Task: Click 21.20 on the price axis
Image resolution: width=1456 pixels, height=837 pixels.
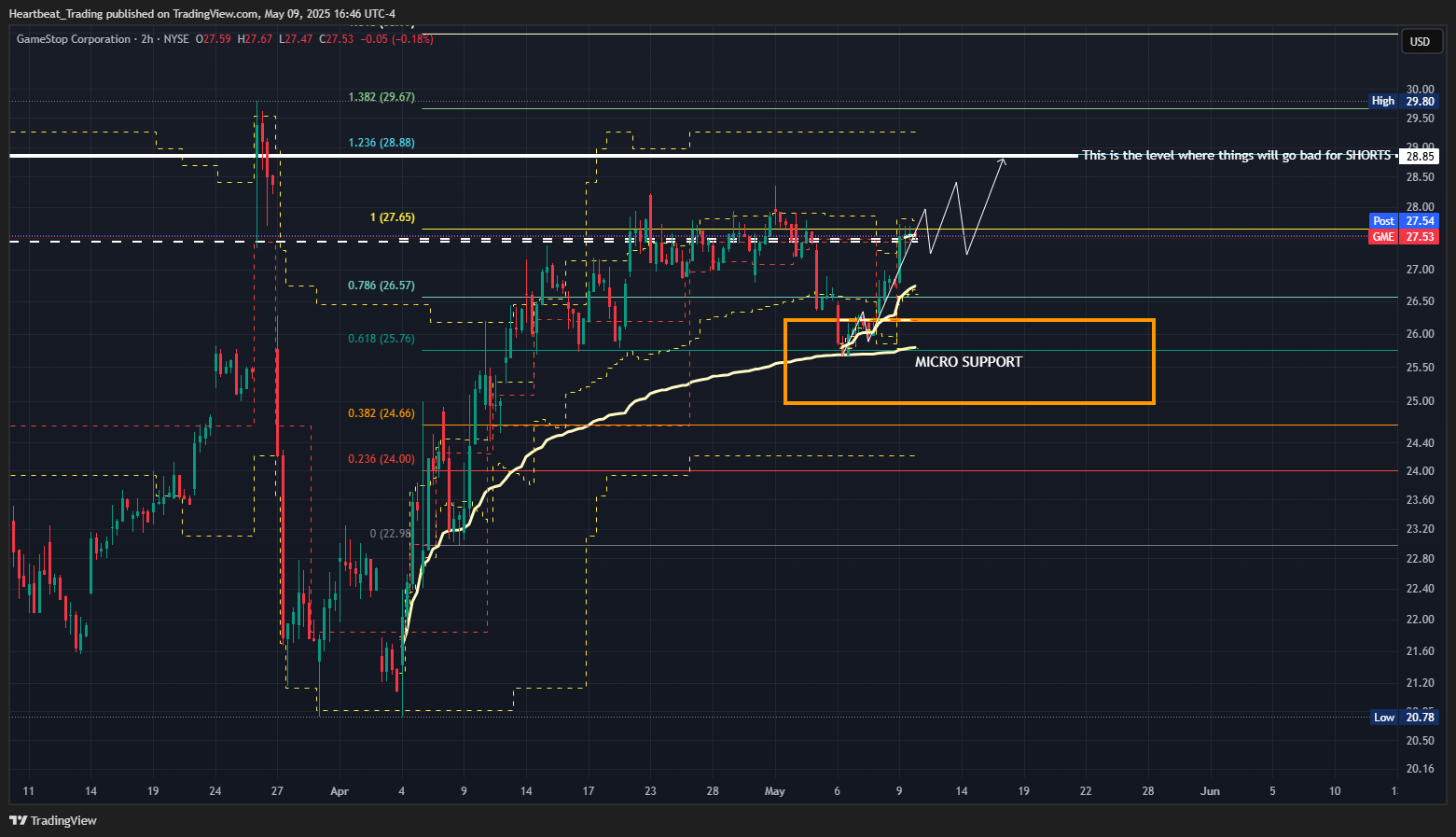Action: click(x=1420, y=683)
